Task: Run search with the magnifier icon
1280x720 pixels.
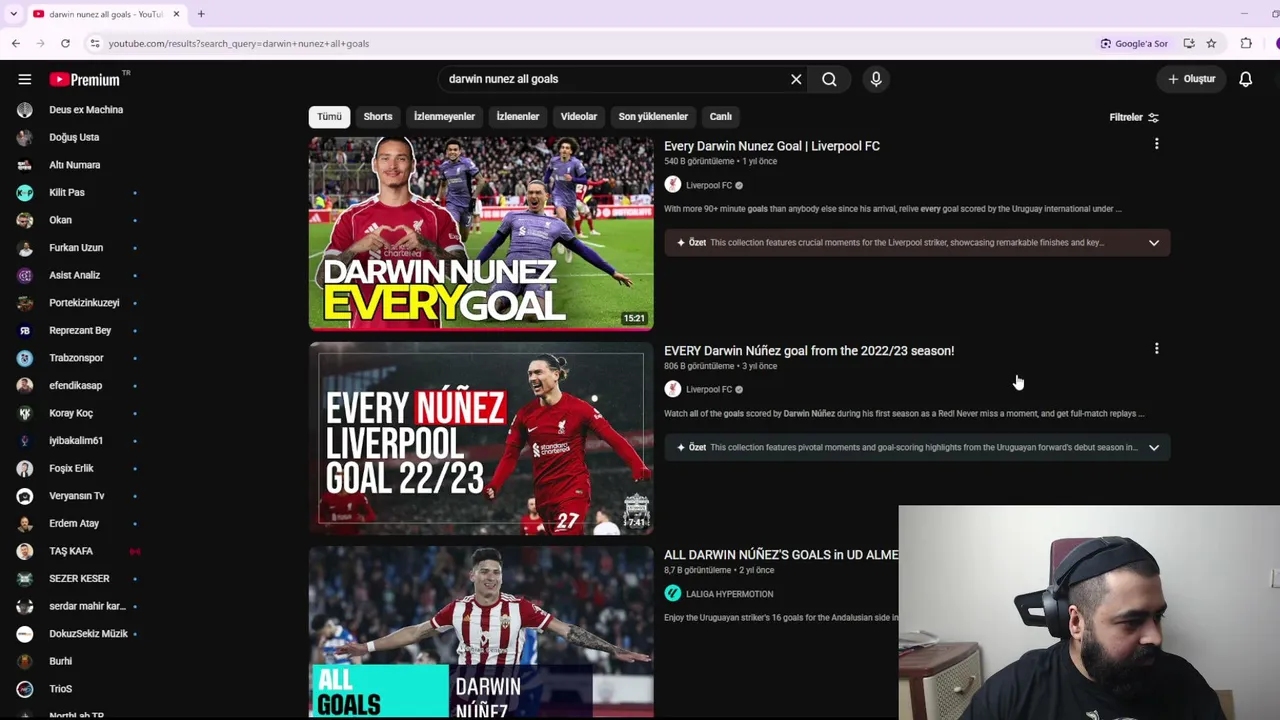Action: pyautogui.click(x=829, y=79)
